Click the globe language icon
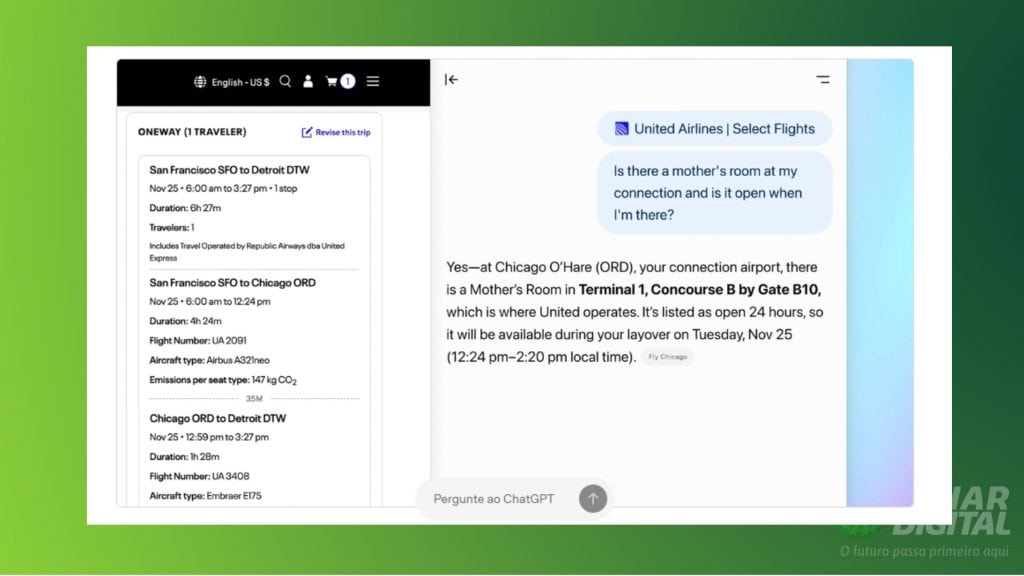 tap(200, 82)
